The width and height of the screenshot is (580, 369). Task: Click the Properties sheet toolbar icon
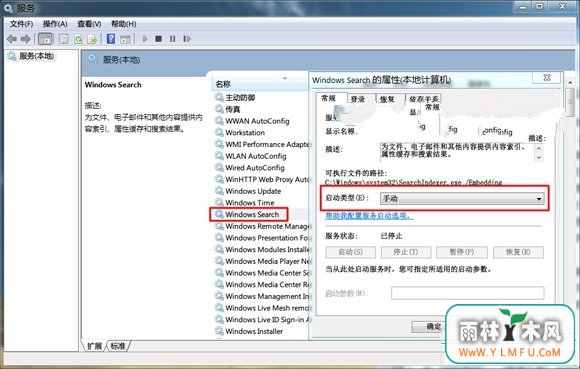point(64,39)
